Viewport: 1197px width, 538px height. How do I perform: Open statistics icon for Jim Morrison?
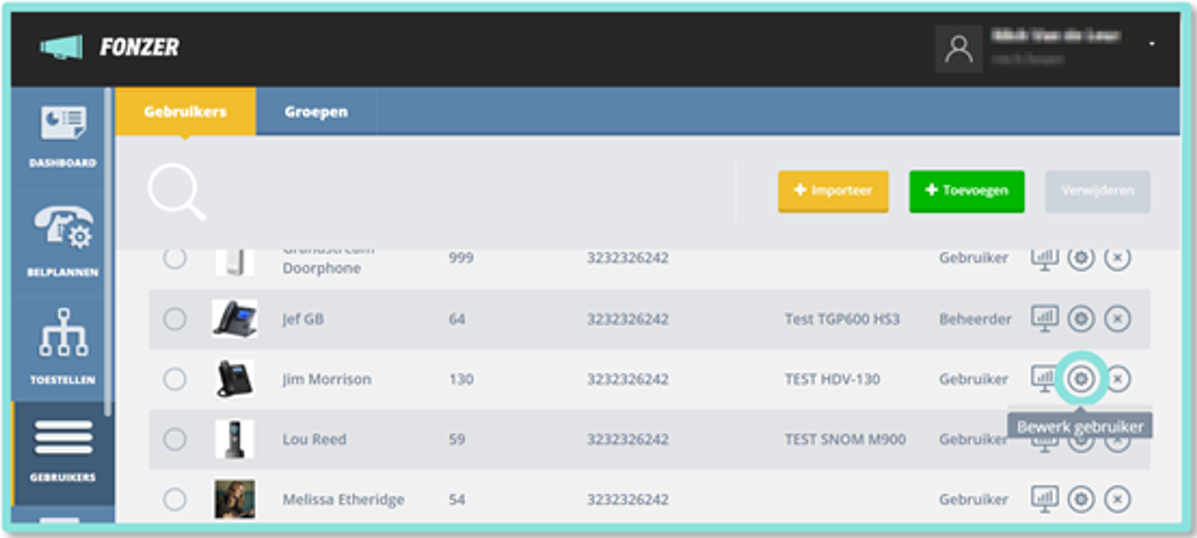(1043, 377)
